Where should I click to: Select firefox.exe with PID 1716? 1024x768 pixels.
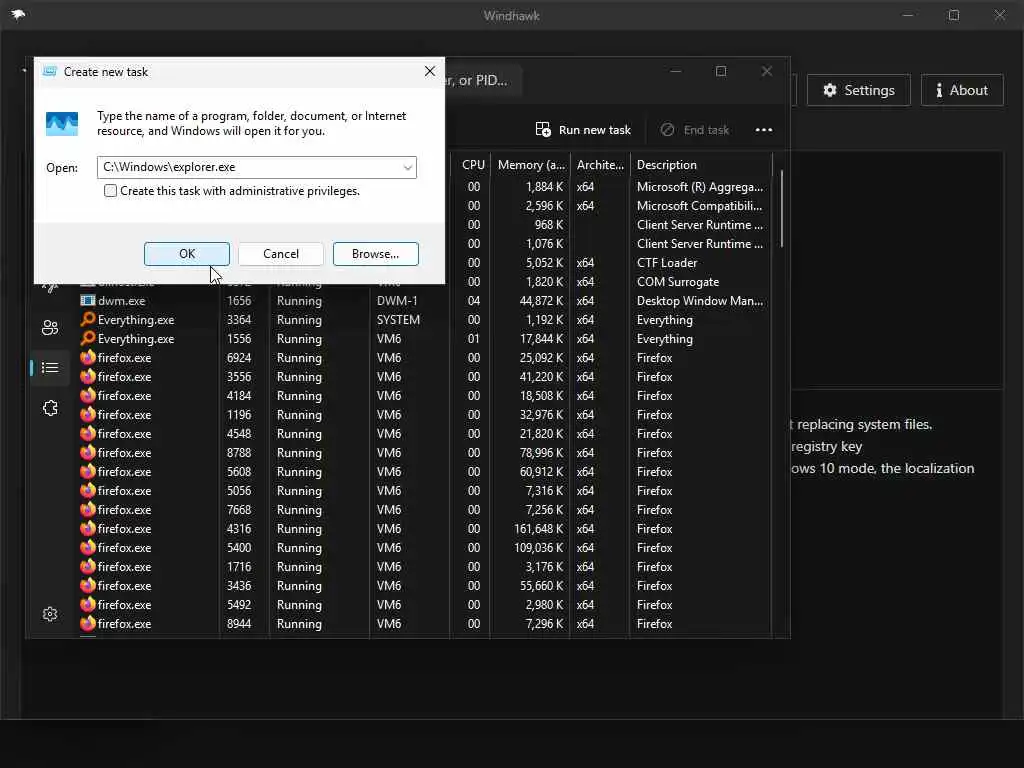tap(424, 567)
